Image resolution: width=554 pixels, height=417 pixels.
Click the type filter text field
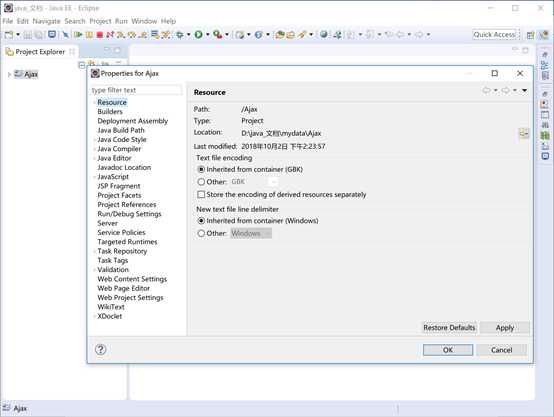136,90
